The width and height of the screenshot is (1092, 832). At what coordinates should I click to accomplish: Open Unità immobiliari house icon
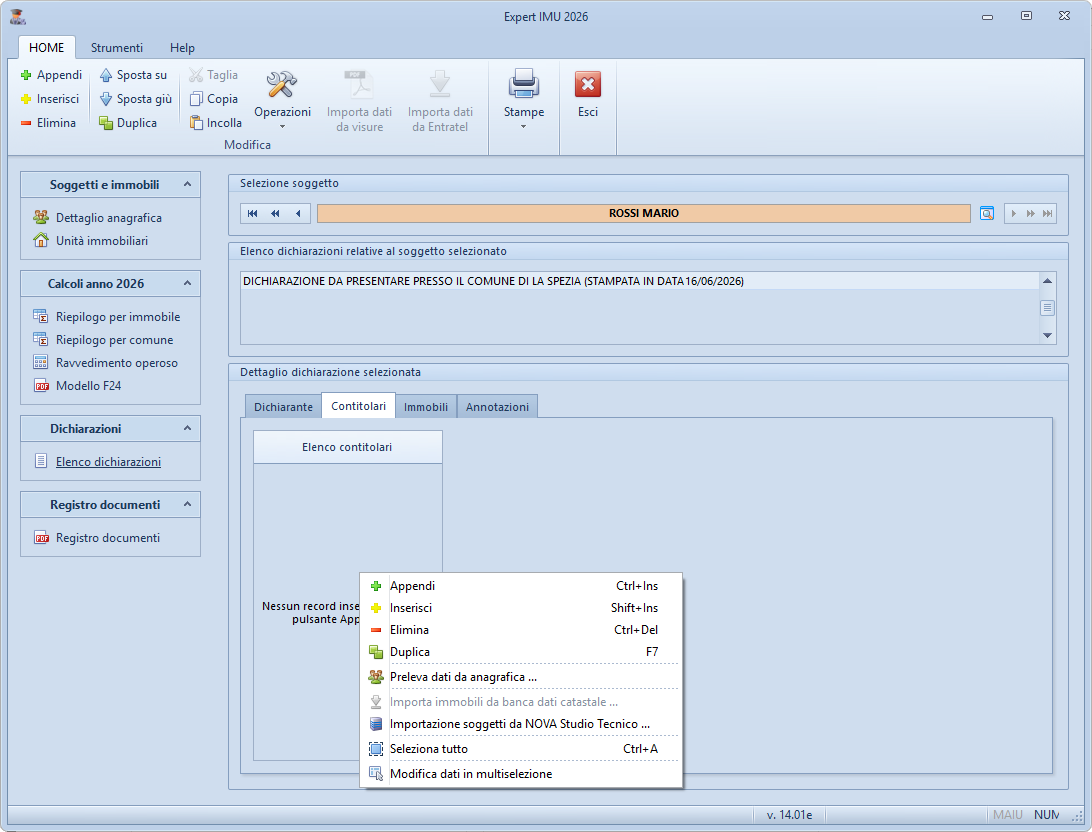(41, 241)
